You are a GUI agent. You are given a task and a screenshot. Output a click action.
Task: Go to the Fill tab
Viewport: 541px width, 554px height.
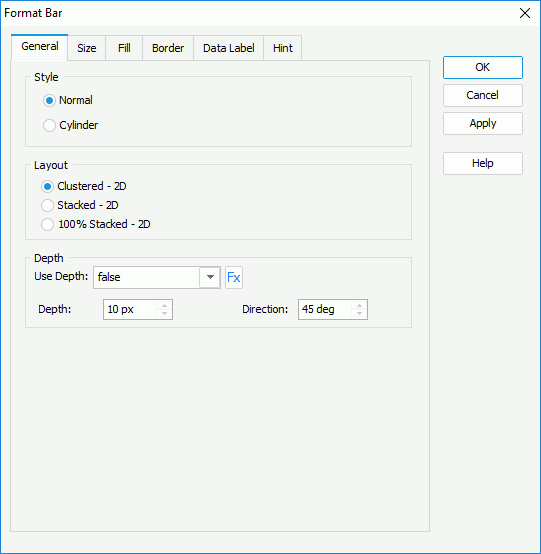coord(124,48)
